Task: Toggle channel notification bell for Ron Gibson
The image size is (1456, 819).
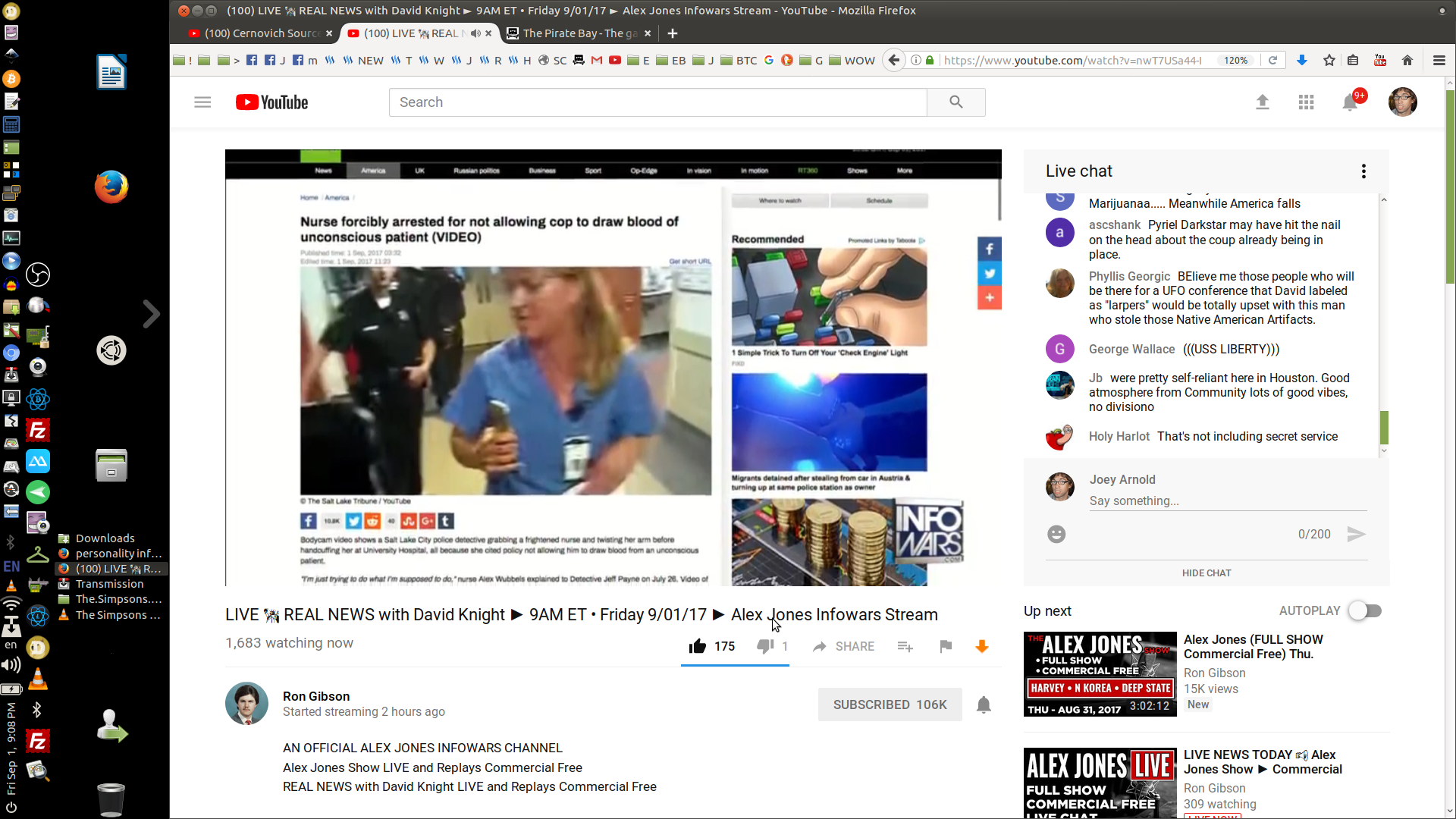Action: point(984,704)
